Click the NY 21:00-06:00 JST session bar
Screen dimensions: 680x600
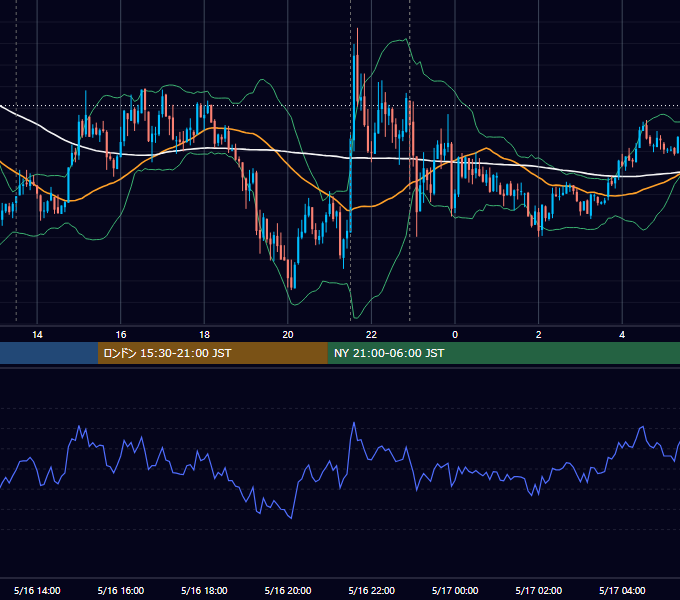pyautogui.click(x=503, y=353)
